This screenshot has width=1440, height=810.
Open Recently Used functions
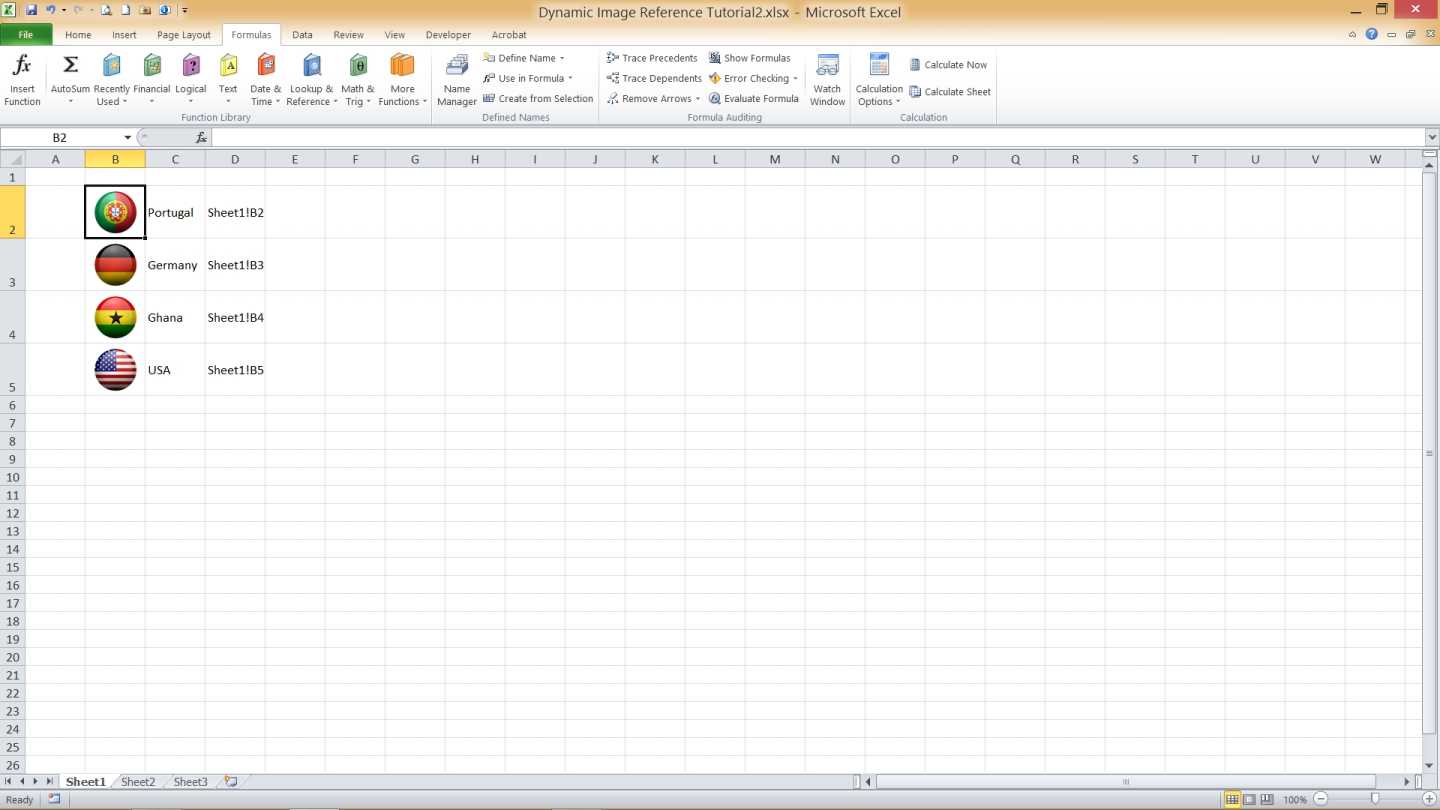point(112,81)
